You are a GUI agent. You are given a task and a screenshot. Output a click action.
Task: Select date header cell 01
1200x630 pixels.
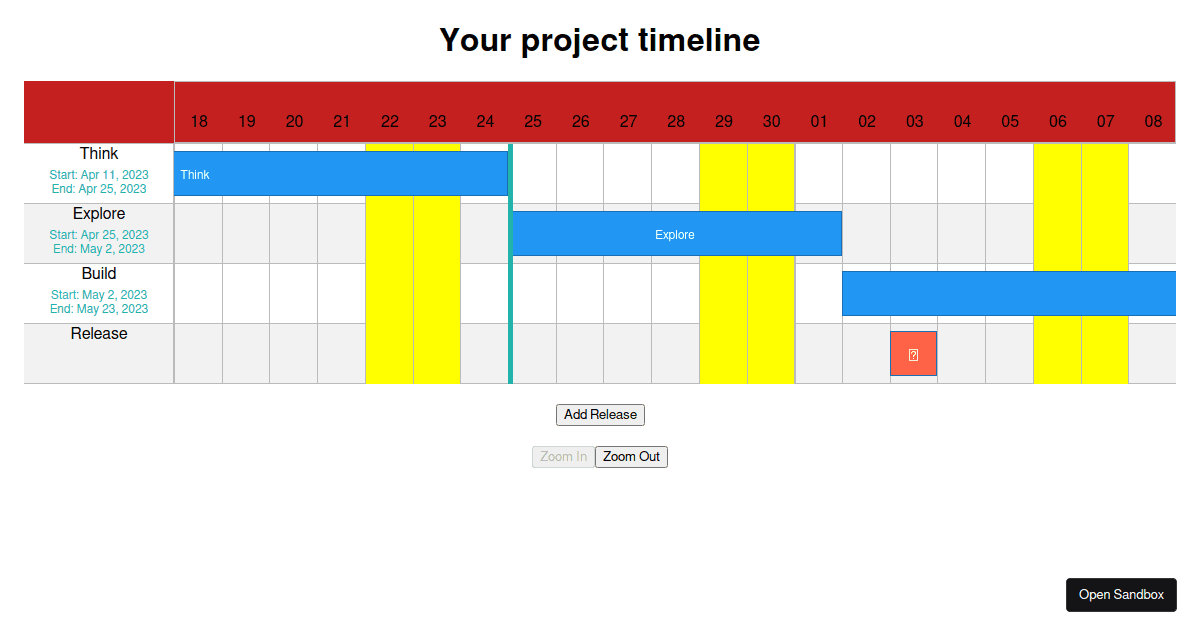click(819, 121)
